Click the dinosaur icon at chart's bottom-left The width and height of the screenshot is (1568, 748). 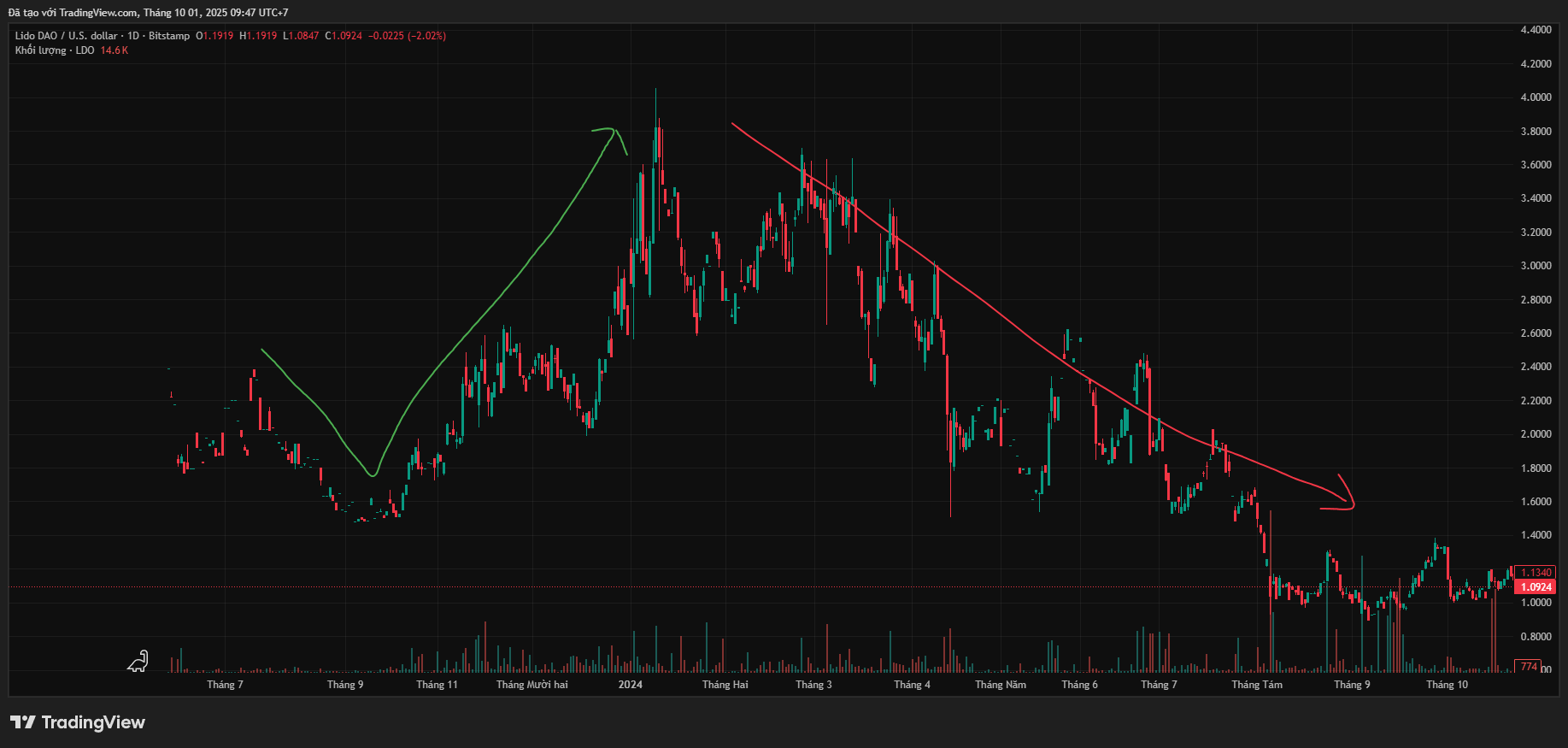pyautogui.click(x=138, y=661)
